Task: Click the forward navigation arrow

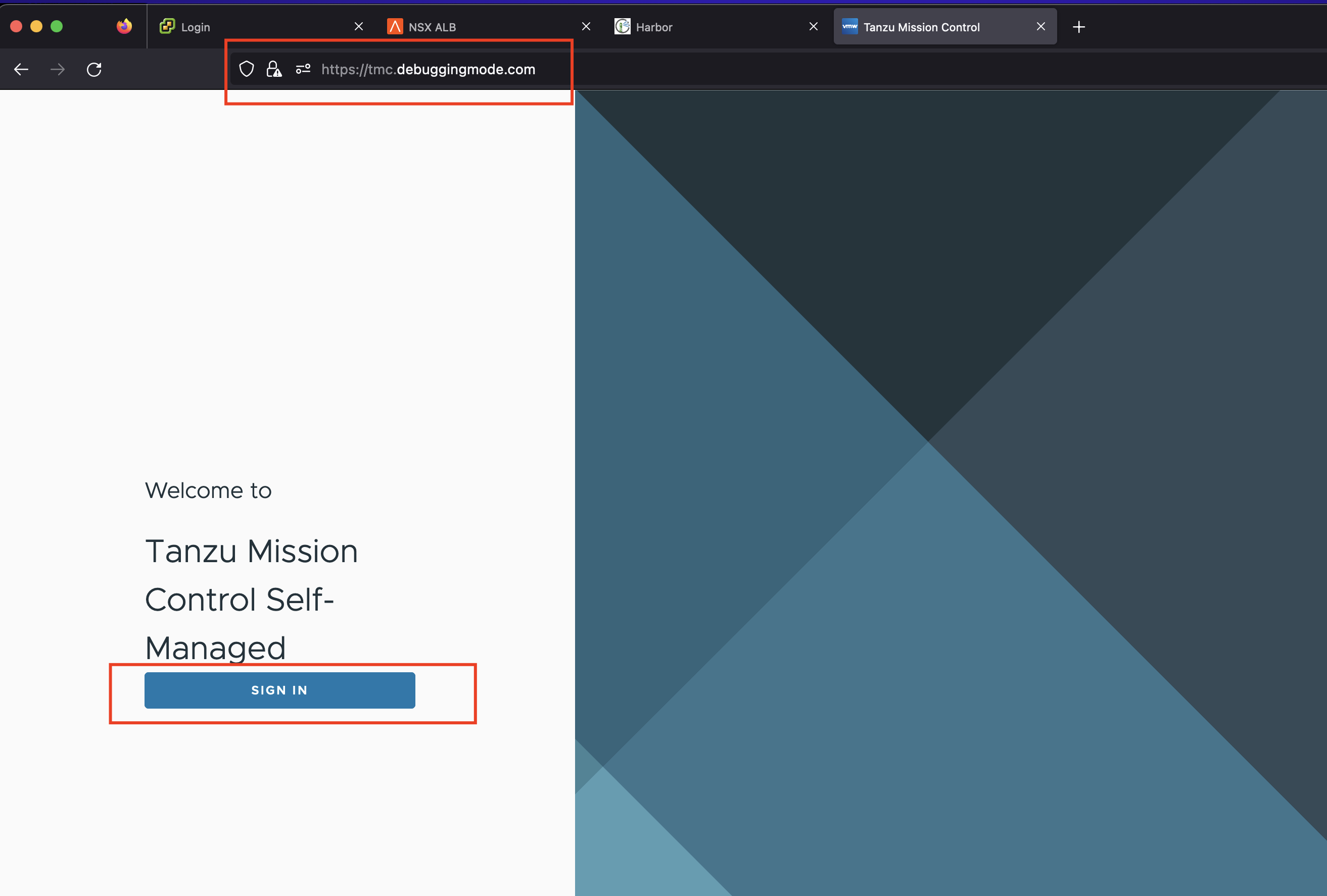Action: (58, 70)
